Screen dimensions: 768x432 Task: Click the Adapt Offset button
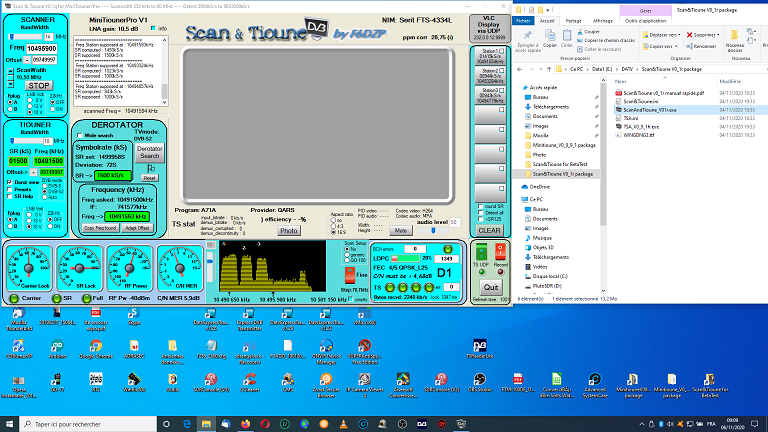[137, 228]
